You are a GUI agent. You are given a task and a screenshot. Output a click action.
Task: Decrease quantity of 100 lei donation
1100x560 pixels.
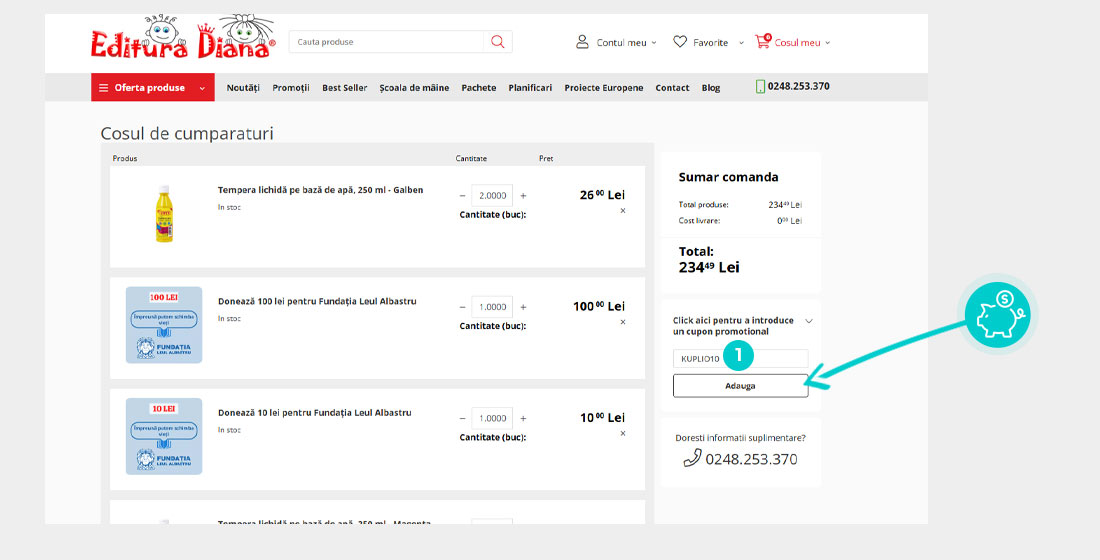462,307
